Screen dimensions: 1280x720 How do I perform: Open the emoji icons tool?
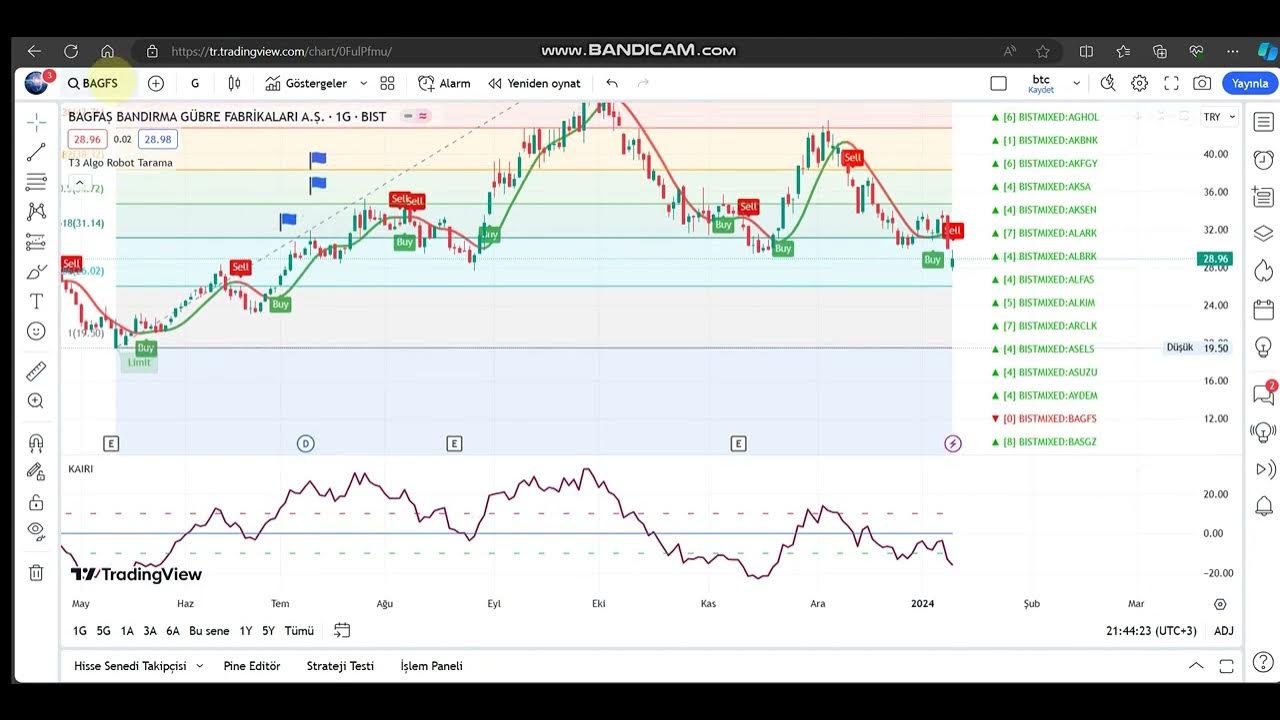pos(36,331)
